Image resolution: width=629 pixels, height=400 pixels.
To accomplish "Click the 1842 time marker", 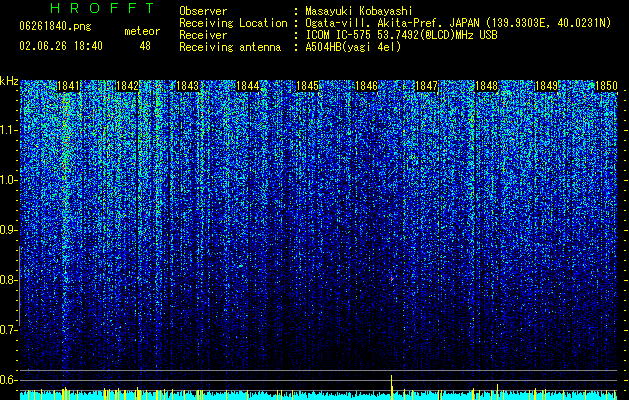I will tap(127, 86).
